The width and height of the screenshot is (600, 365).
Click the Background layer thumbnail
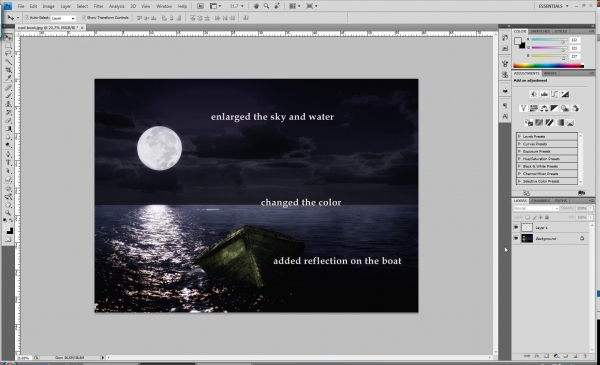(527, 238)
